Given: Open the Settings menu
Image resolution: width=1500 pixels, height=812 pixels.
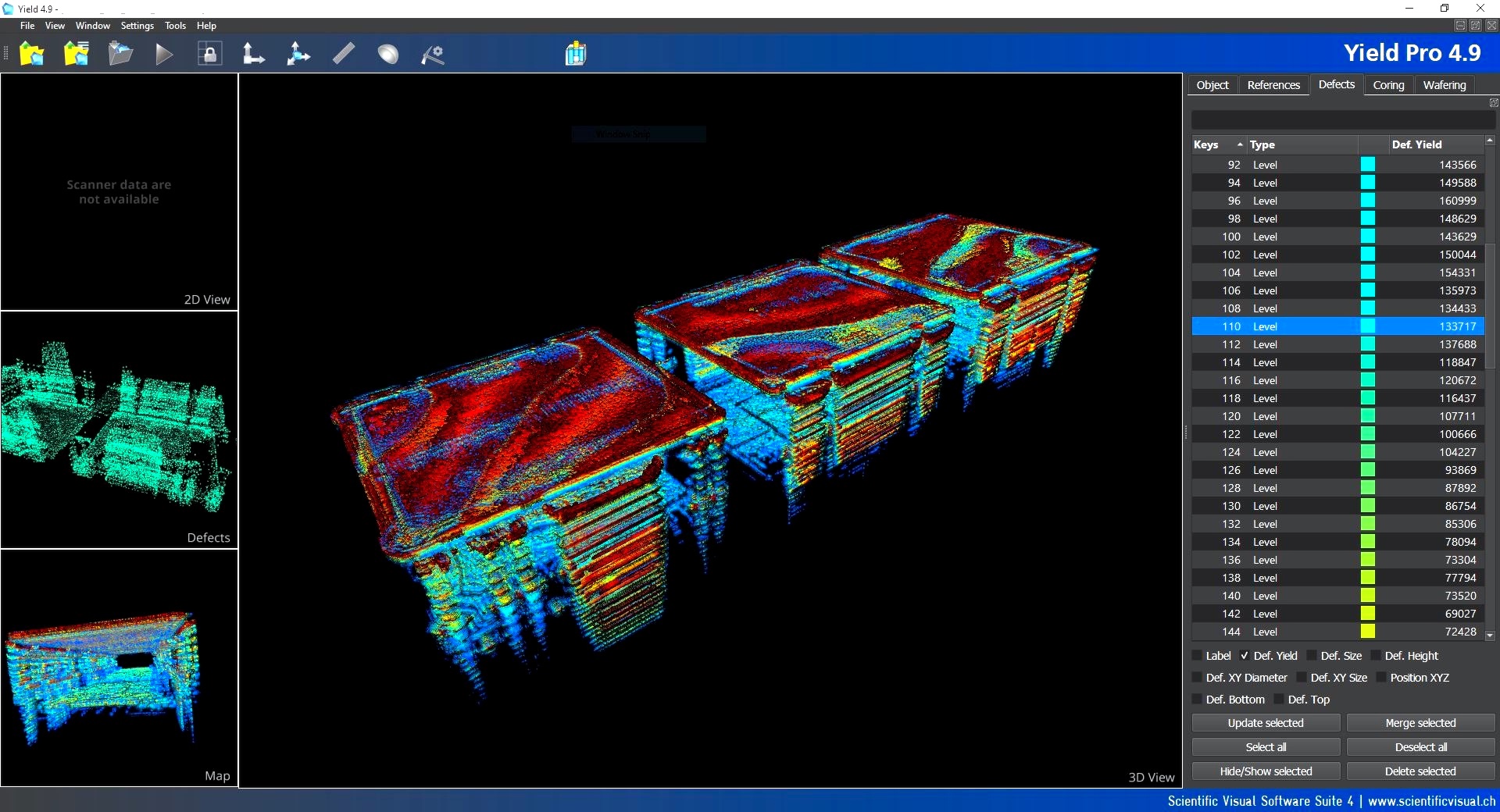Looking at the screenshot, I should (x=137, y=26).
